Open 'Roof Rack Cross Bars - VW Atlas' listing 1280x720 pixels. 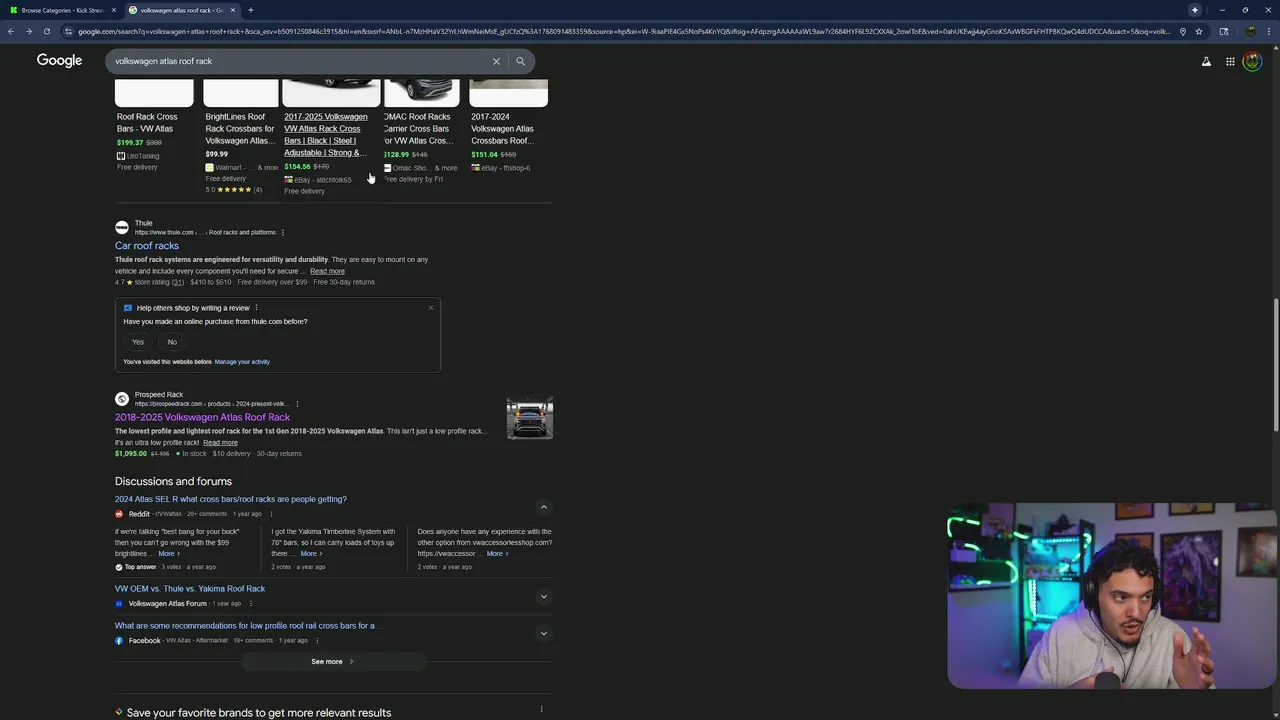point(147,123)
